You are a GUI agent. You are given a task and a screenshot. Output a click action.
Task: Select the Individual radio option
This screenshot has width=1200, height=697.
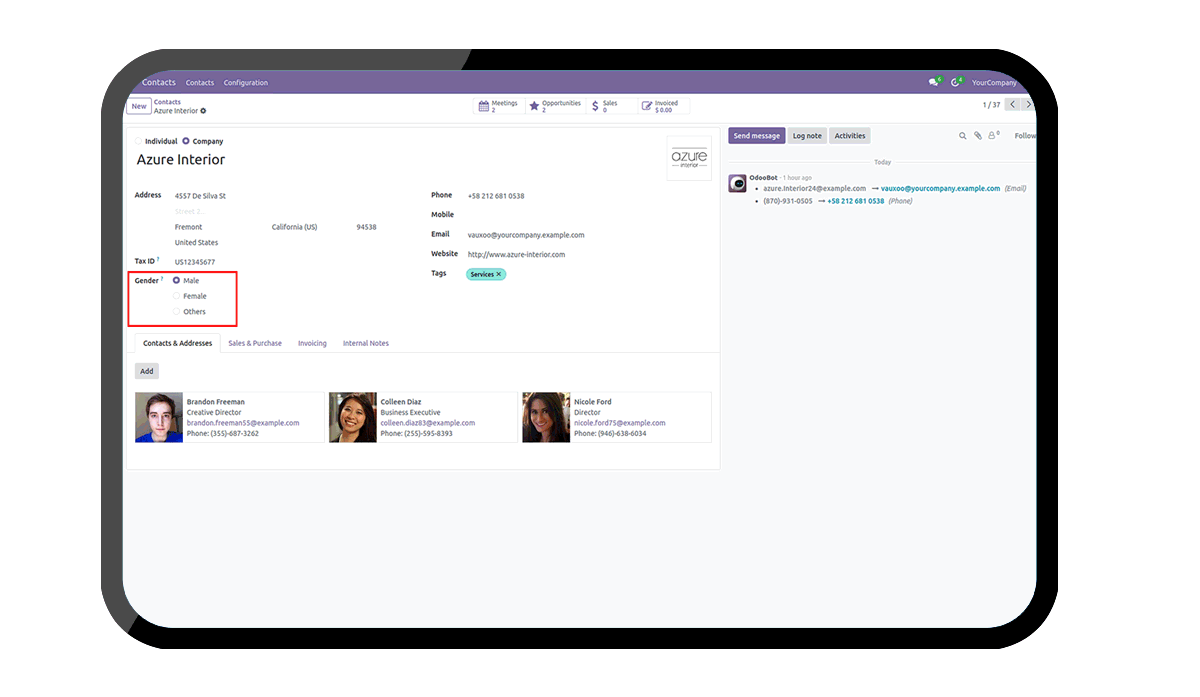[139, 142]
